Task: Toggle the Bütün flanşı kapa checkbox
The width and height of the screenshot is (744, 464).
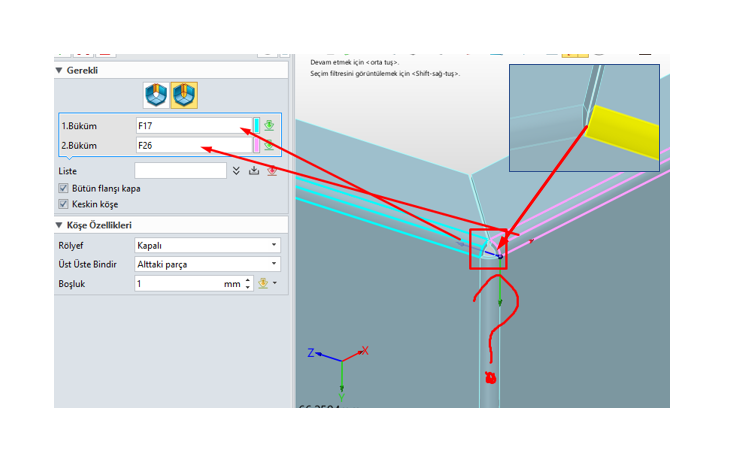Action: pyautogui.click(x=63, y=188)
